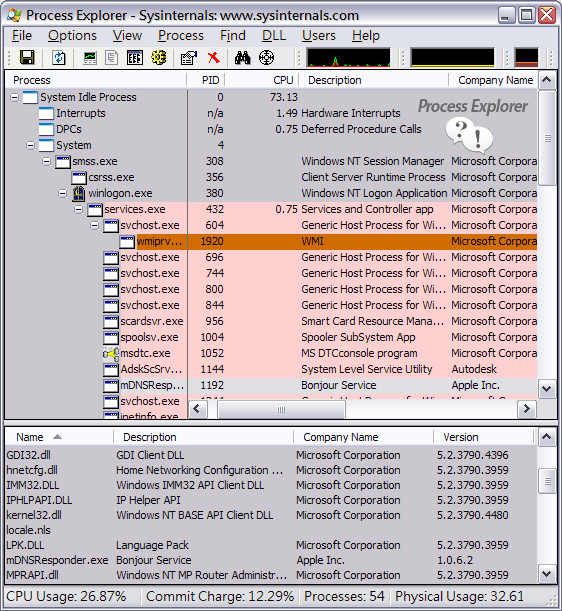This screenshot has height=611, width=562.
Task: Sort by the CPU column header
Action: (x=262, y=80)
